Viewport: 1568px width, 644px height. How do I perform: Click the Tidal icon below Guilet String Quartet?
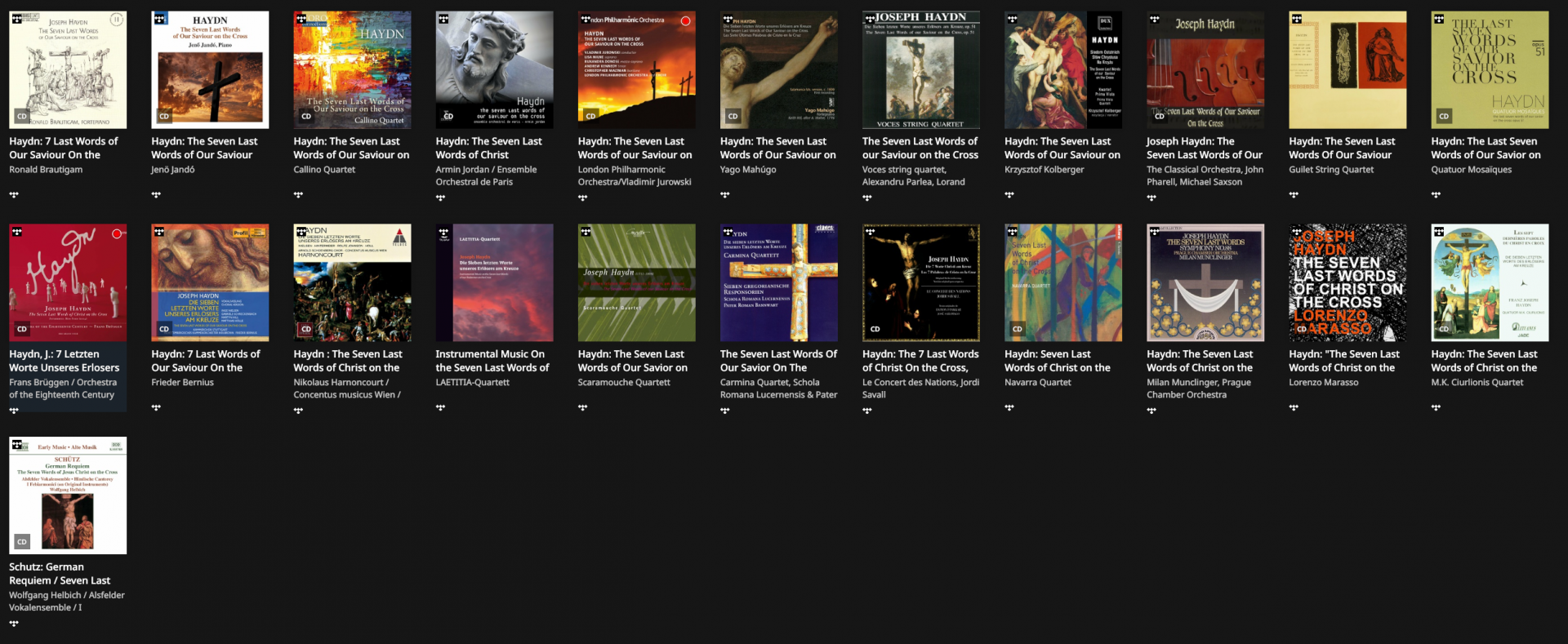point(1294,195)
